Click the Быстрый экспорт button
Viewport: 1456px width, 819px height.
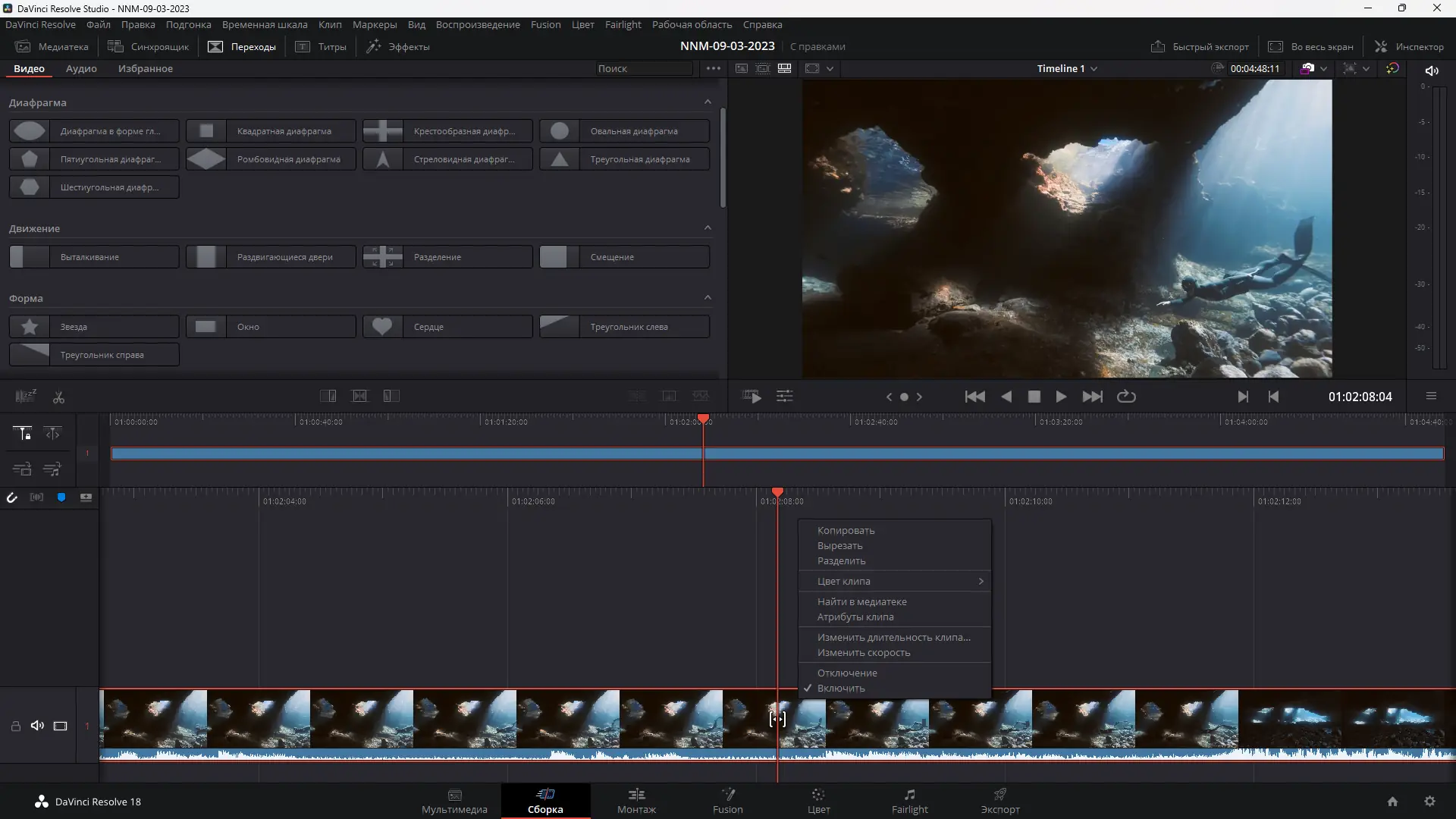[x=1200, y=46]
